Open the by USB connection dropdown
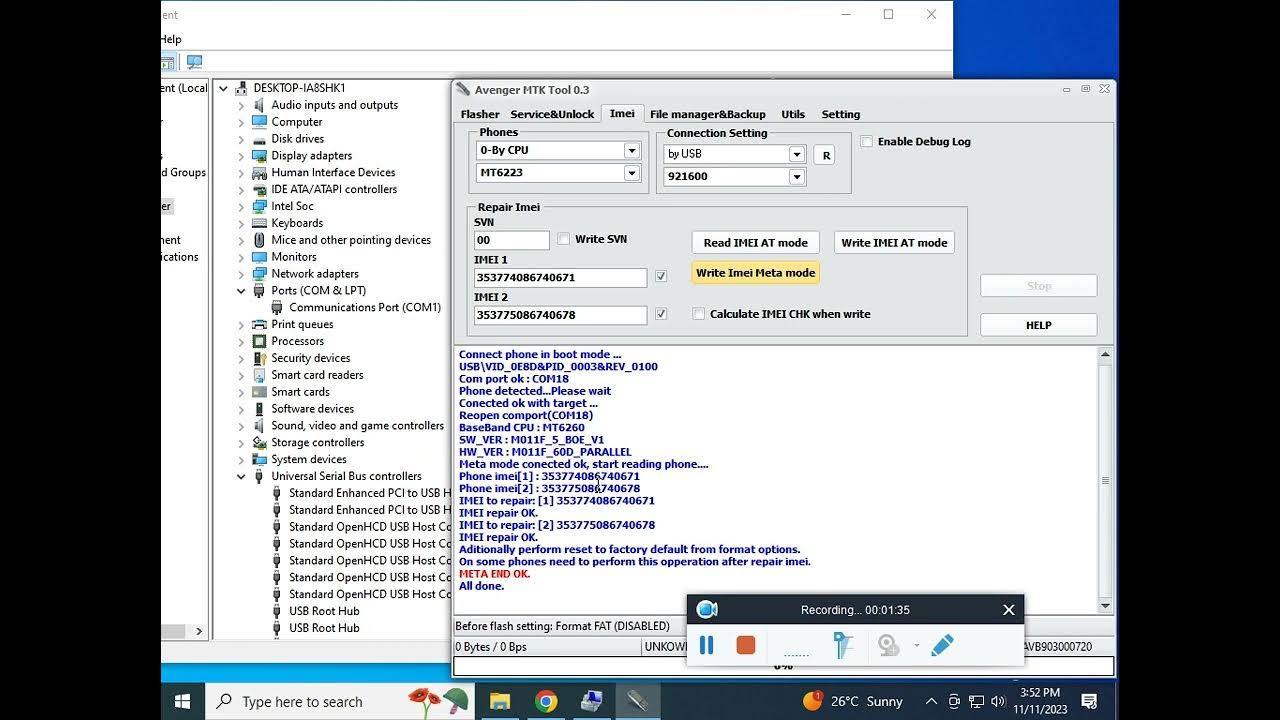 [797, 154]
